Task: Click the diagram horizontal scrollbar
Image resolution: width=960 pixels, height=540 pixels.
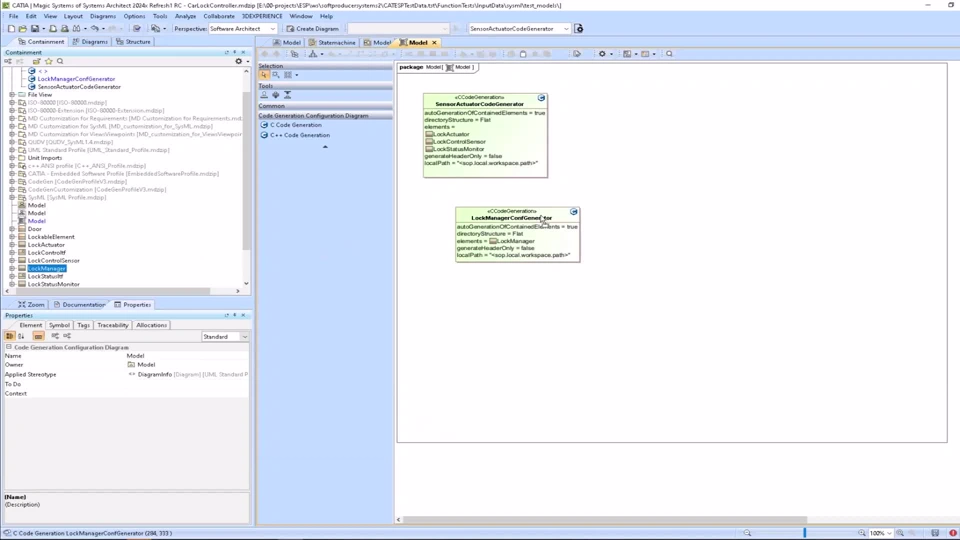Action: [604, 520]
